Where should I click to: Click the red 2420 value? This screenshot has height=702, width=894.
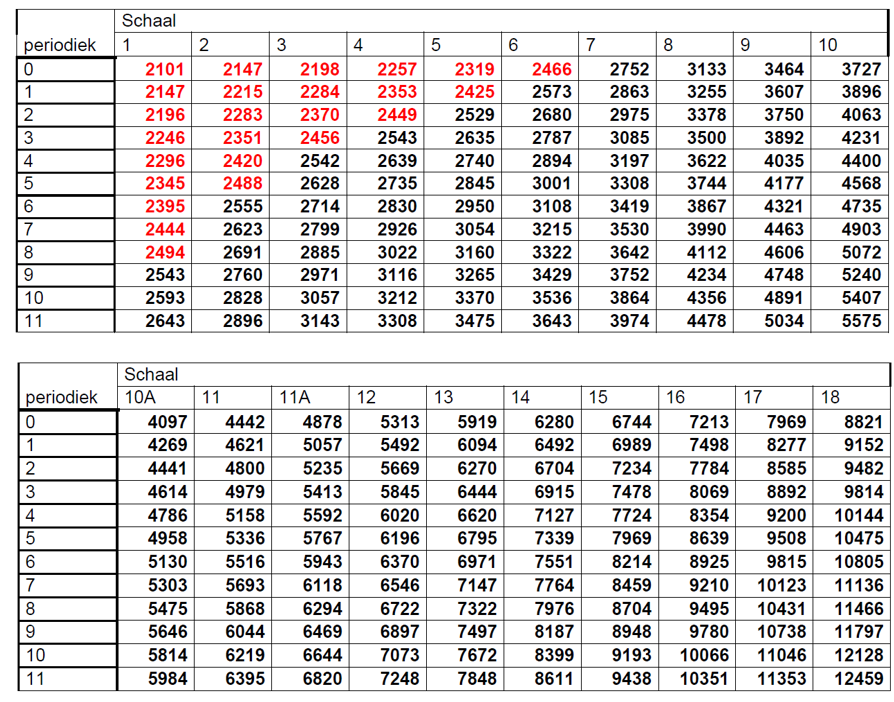coord(242,160)
